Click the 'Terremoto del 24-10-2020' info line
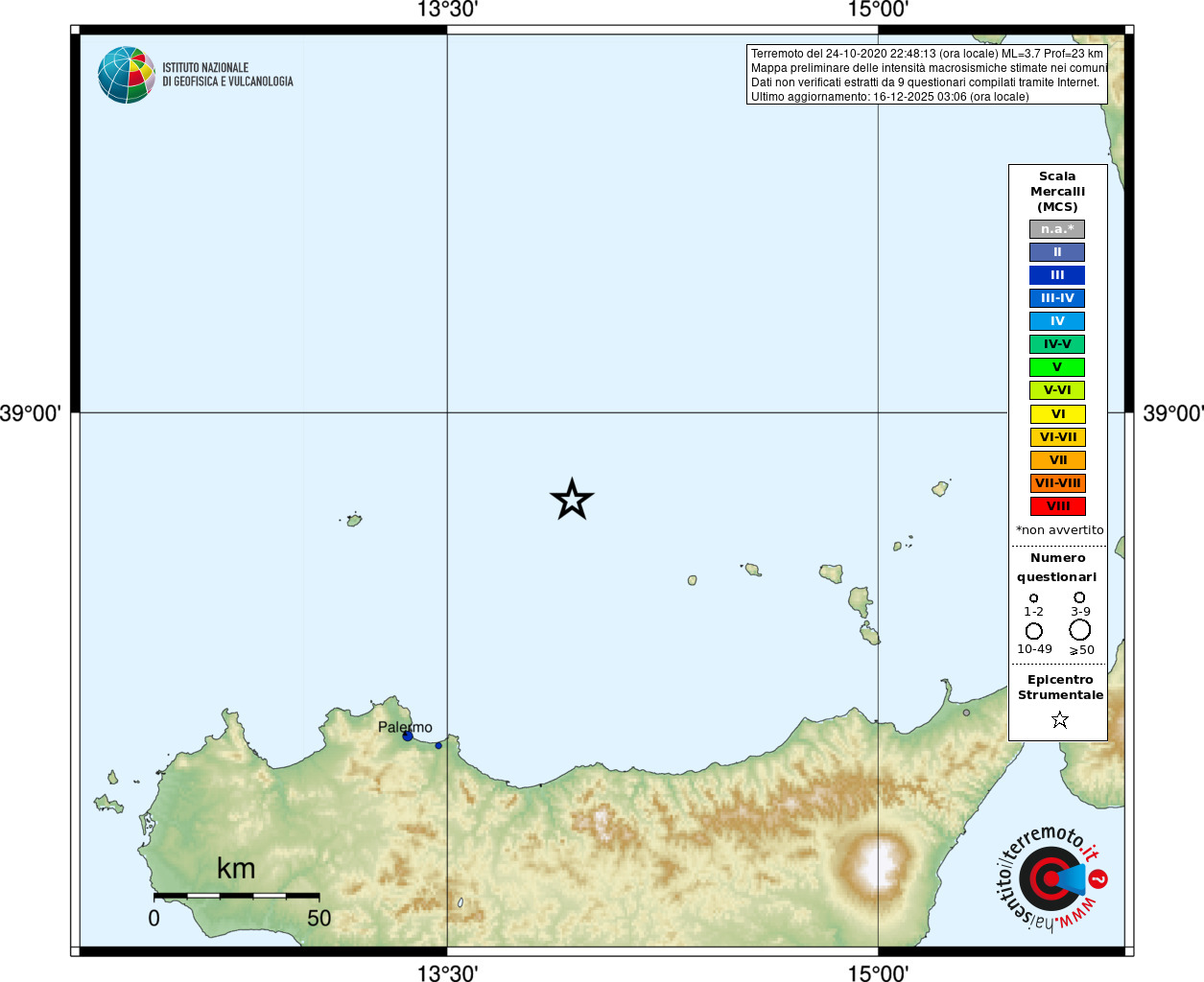Screen dimensions: 1204x982 [927, 54]
